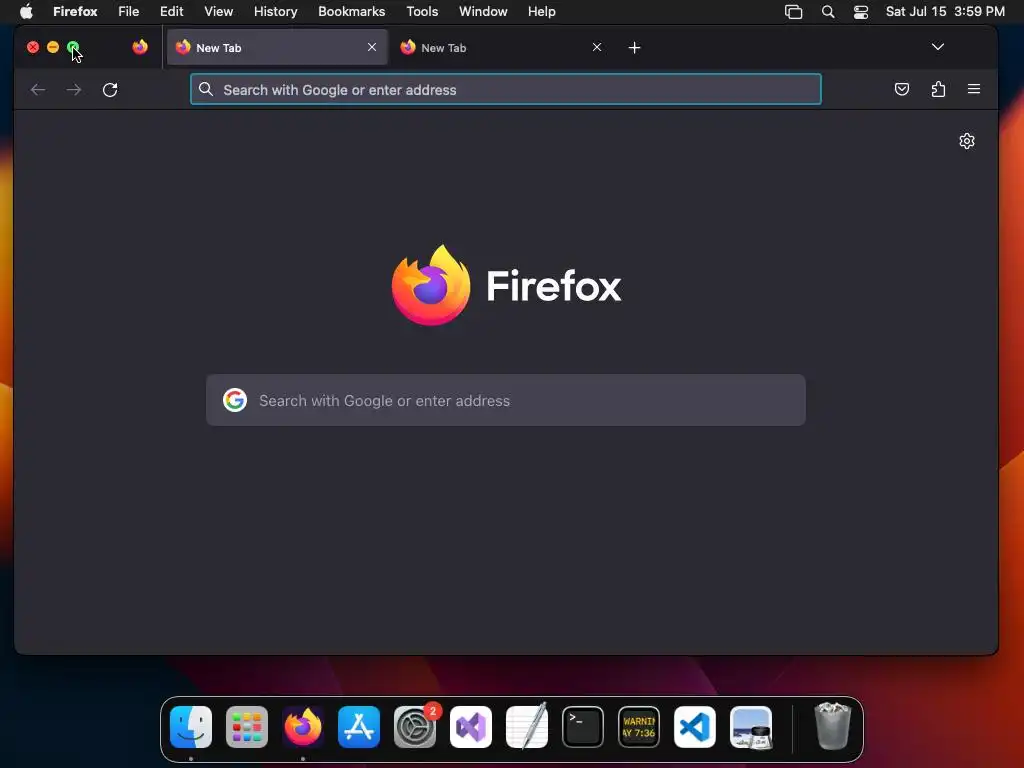Viewport: 1024px width, 768px height.
Task: Open the Extensions puzzle icon
Action: click(938, 89)
